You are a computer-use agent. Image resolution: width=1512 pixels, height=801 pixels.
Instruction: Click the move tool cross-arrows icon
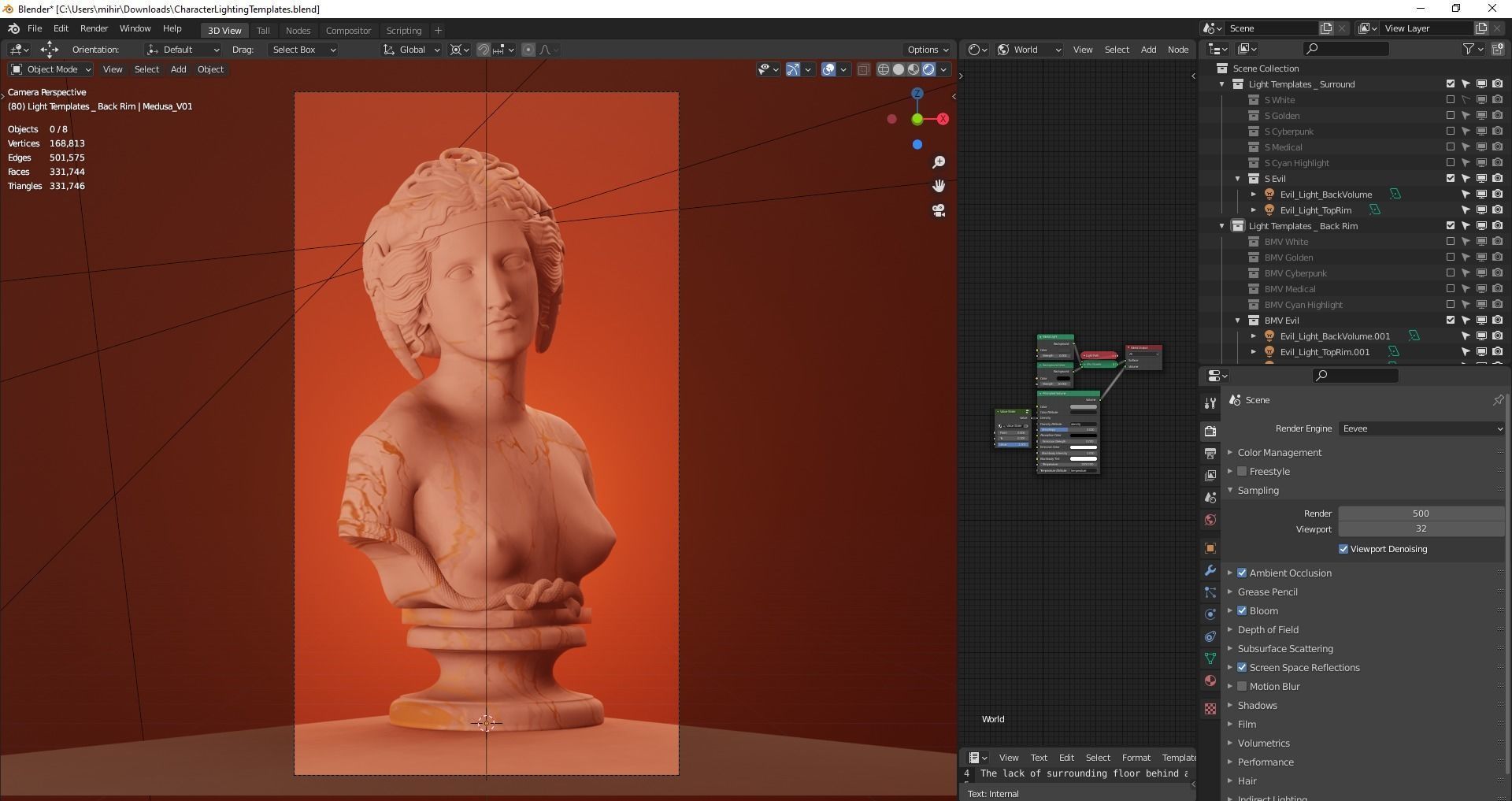[49, 49]
